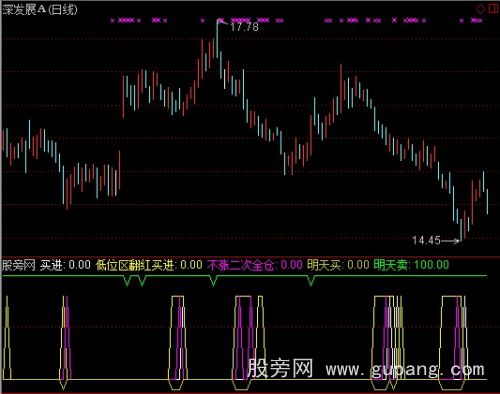
Task: Click the 17.78 high price label
Action: click(x=244, y=27)
